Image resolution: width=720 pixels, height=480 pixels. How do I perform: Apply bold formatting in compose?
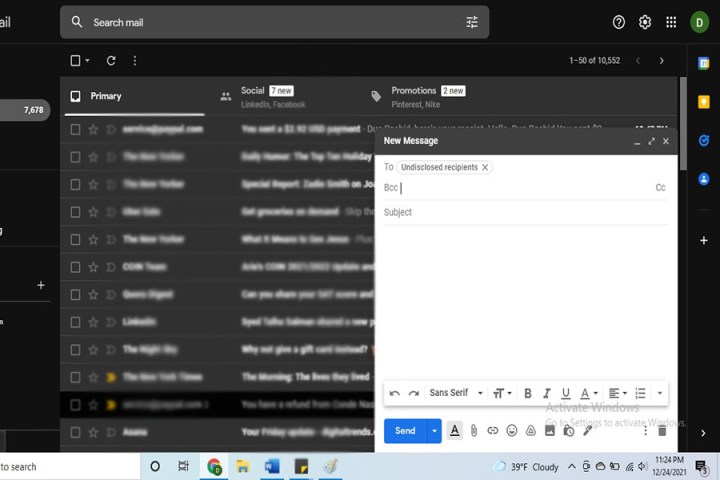pos(528,393)
